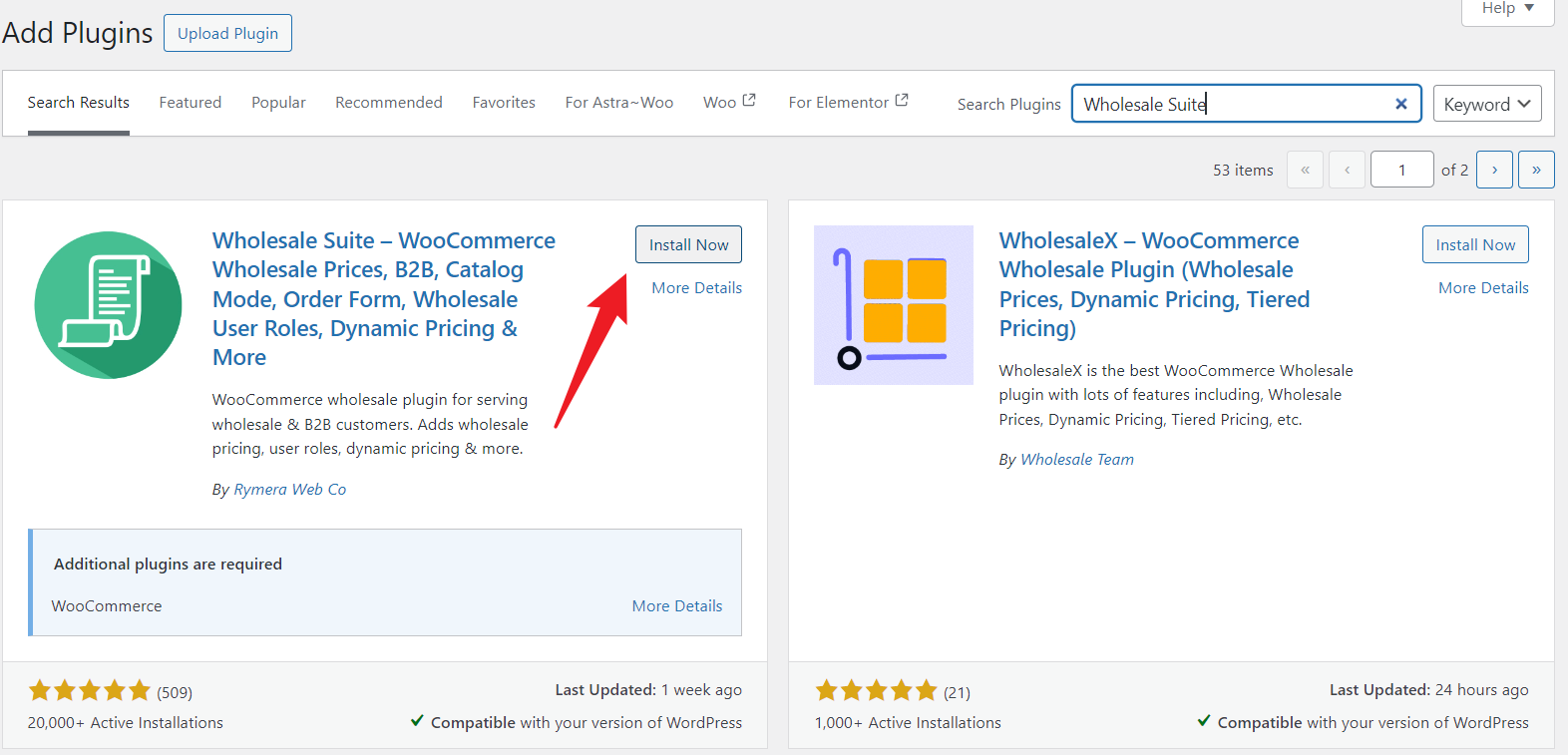Click the '20,000+ Active Installations' text
1568x755 pixels.
click(126, 722)
